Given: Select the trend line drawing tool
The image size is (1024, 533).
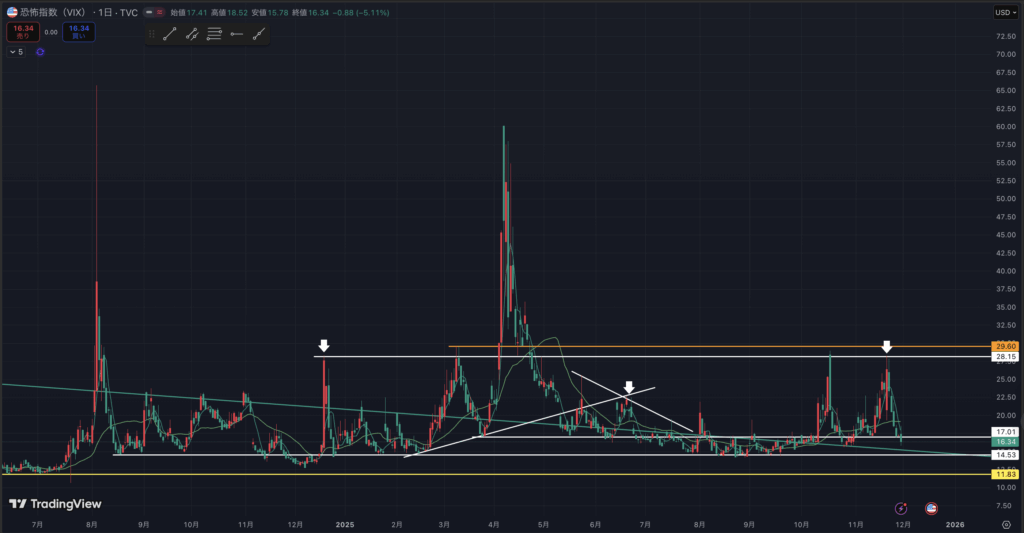Looking at the screenshot, I should point(170,34).
